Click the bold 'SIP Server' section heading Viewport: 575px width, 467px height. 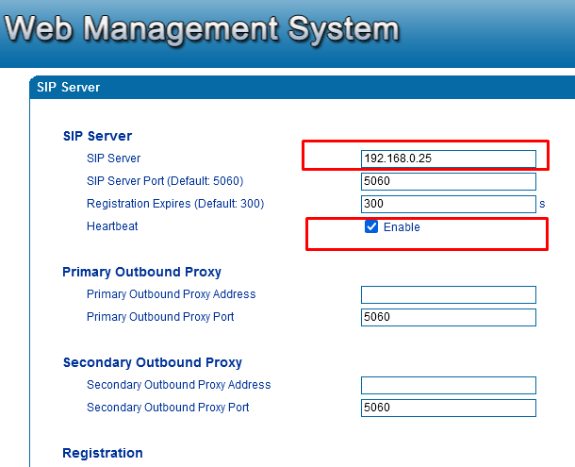pyautogui.click(x=97, y=136)
